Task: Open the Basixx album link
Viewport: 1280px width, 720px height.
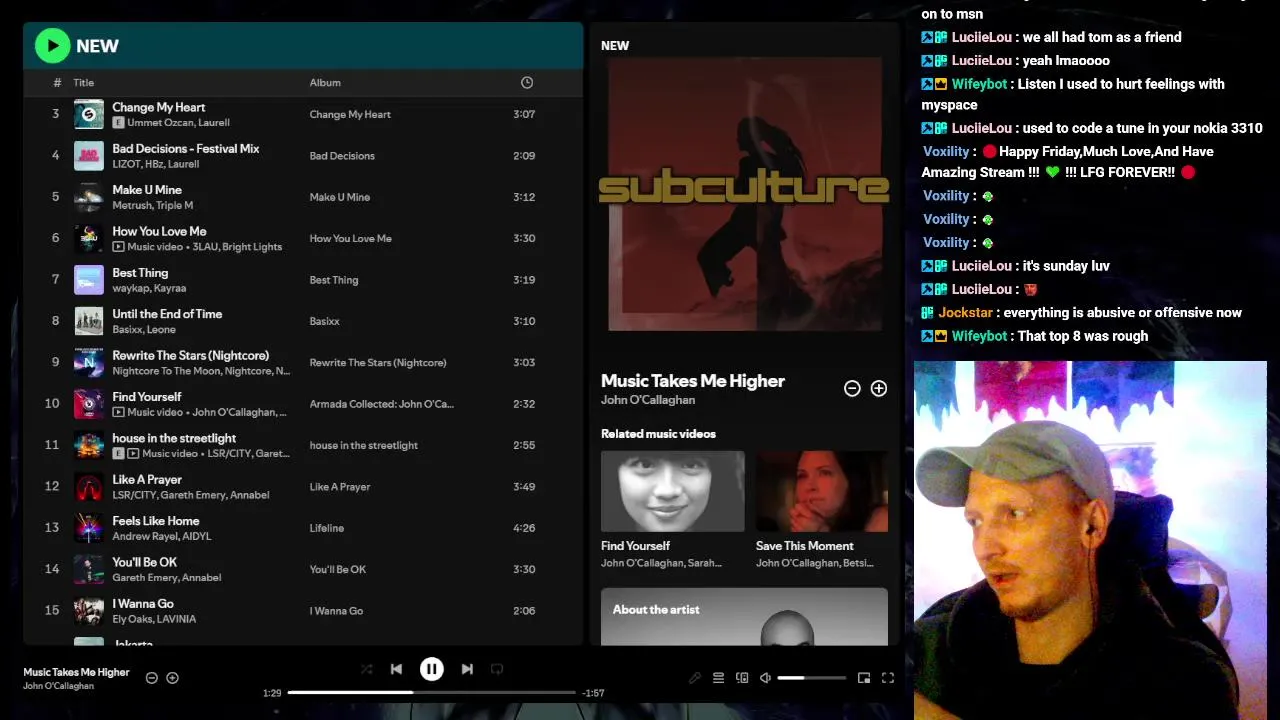Action: pos(325,321)
